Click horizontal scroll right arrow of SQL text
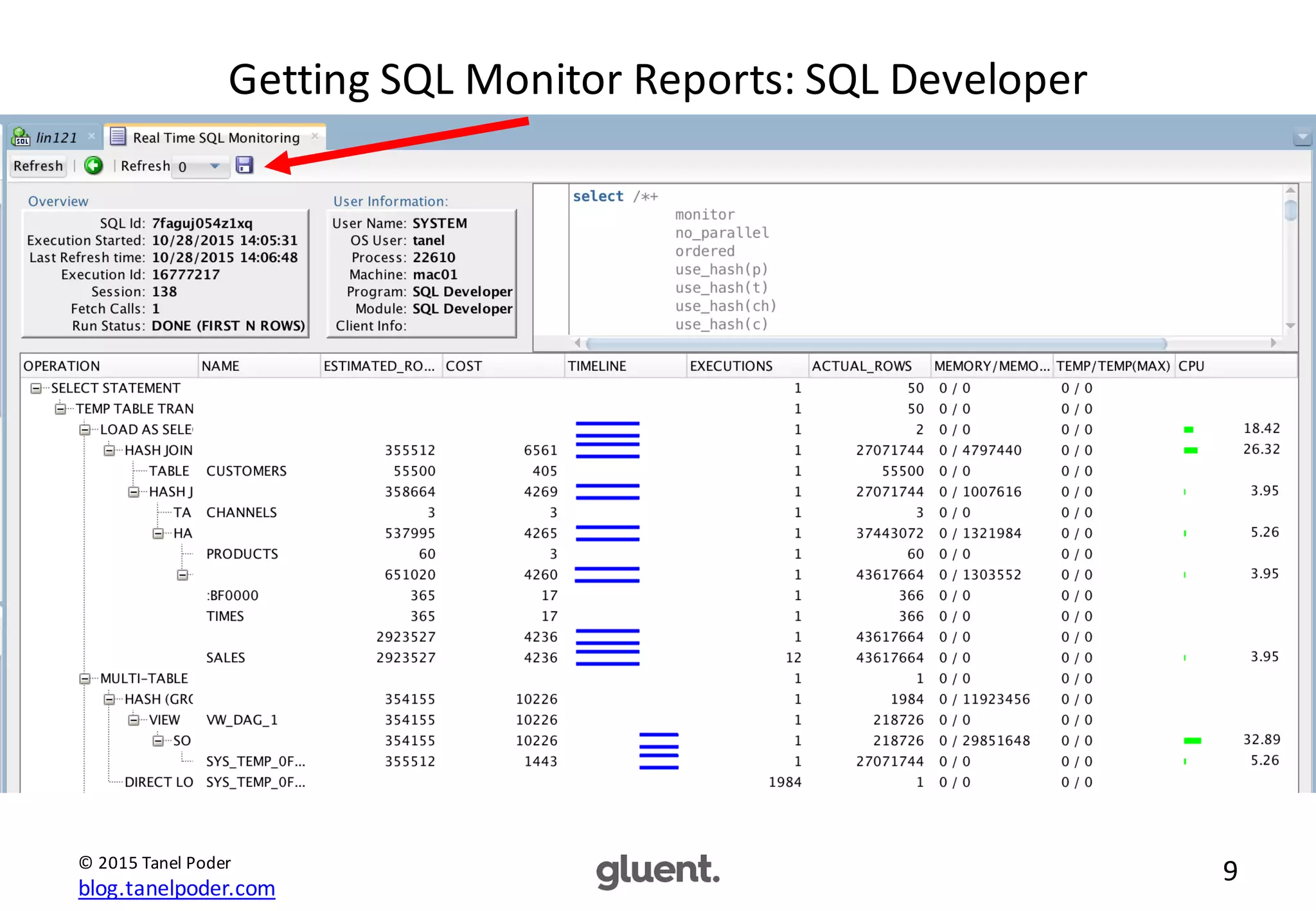Viewport: 1316px width, 911px height. pos(1274,343)
